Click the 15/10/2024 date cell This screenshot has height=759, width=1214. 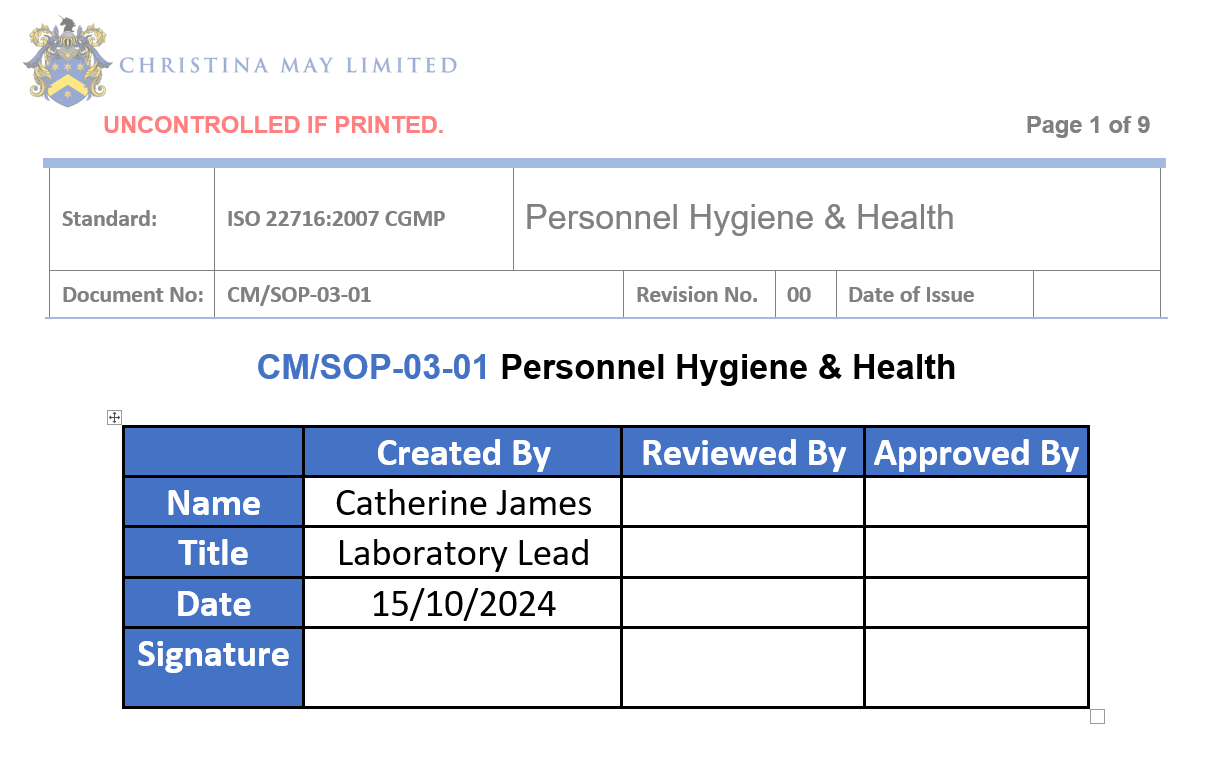click(x=463, y=603)
